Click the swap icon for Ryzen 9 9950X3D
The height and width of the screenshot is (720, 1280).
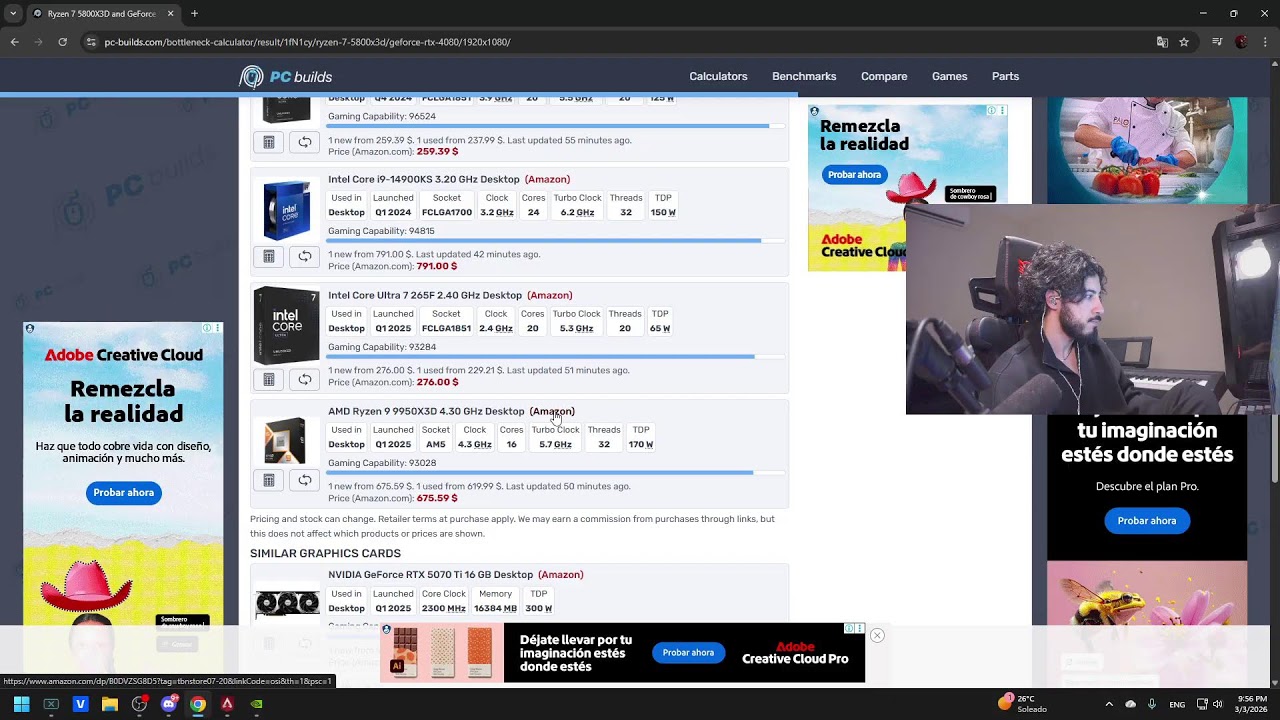coord(305,481)
